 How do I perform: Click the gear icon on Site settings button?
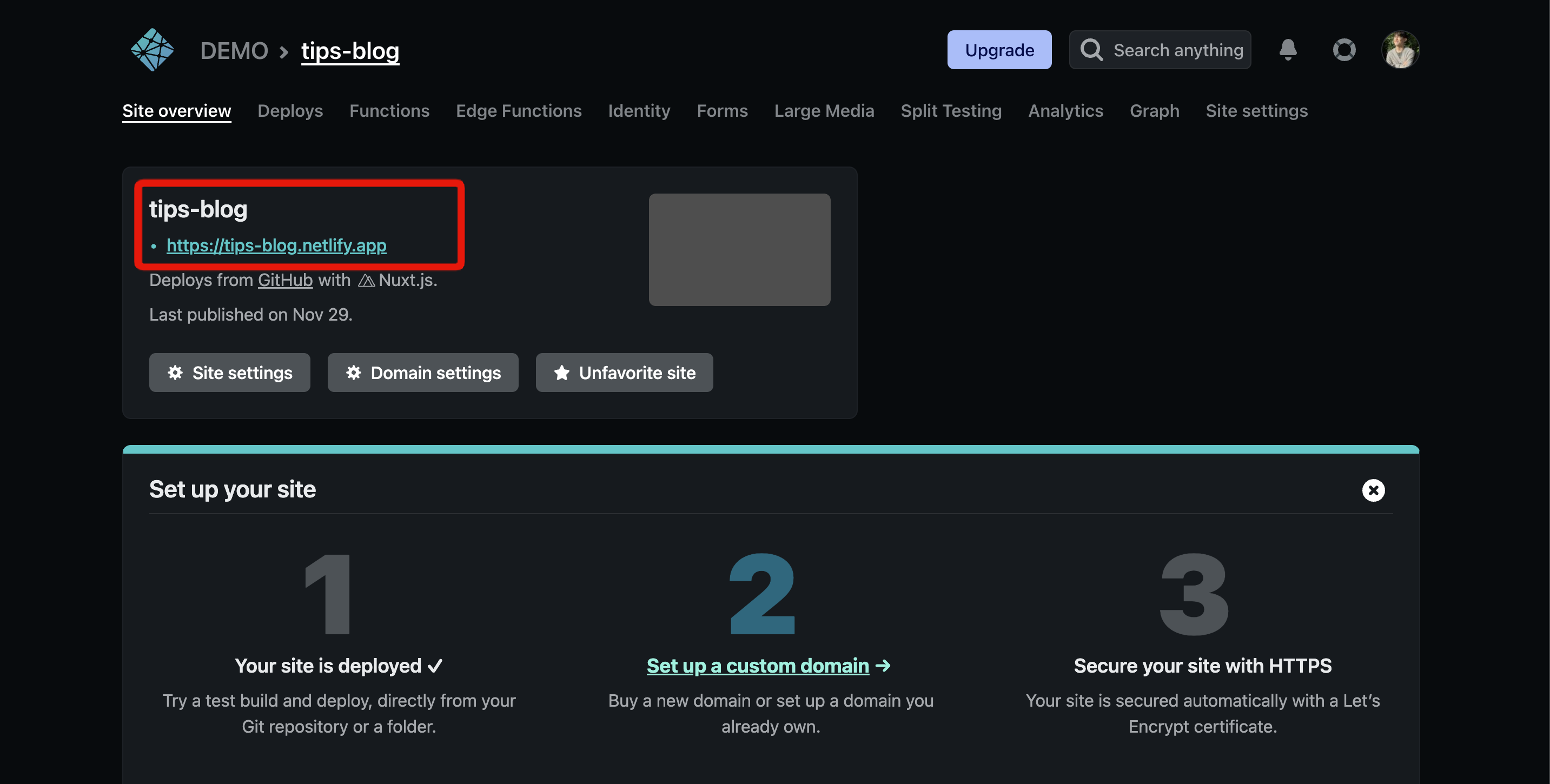point(175,373)
